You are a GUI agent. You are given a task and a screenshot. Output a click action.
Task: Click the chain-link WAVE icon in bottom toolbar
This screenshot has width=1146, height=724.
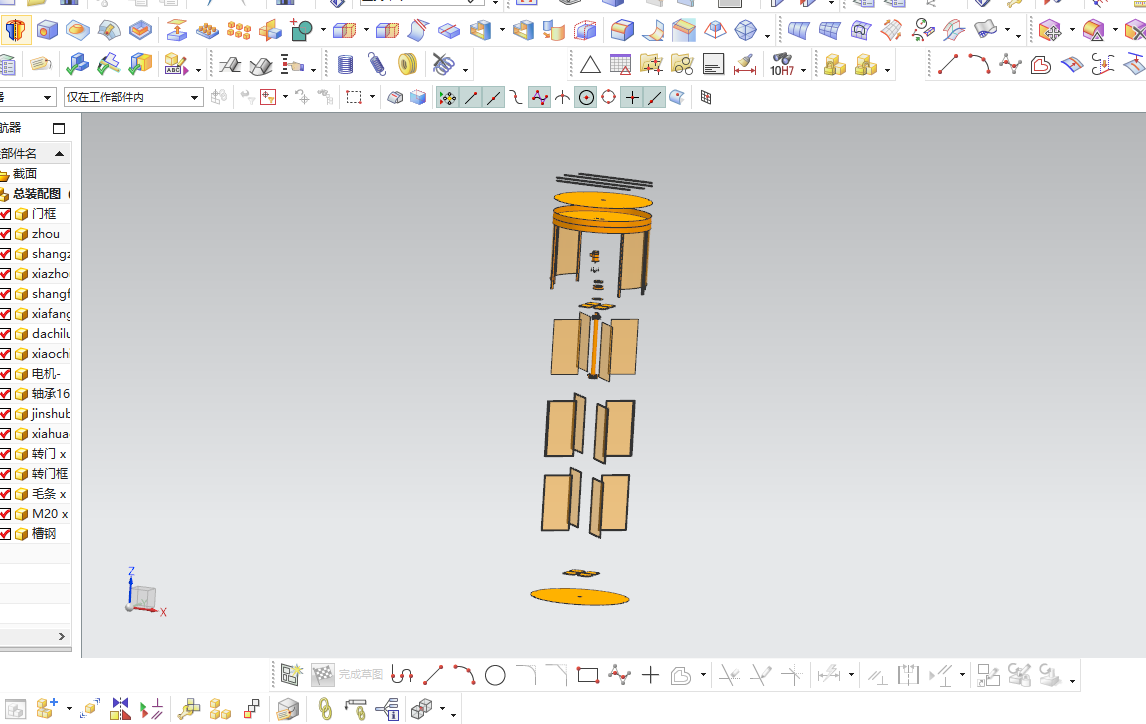pos(325,709)
